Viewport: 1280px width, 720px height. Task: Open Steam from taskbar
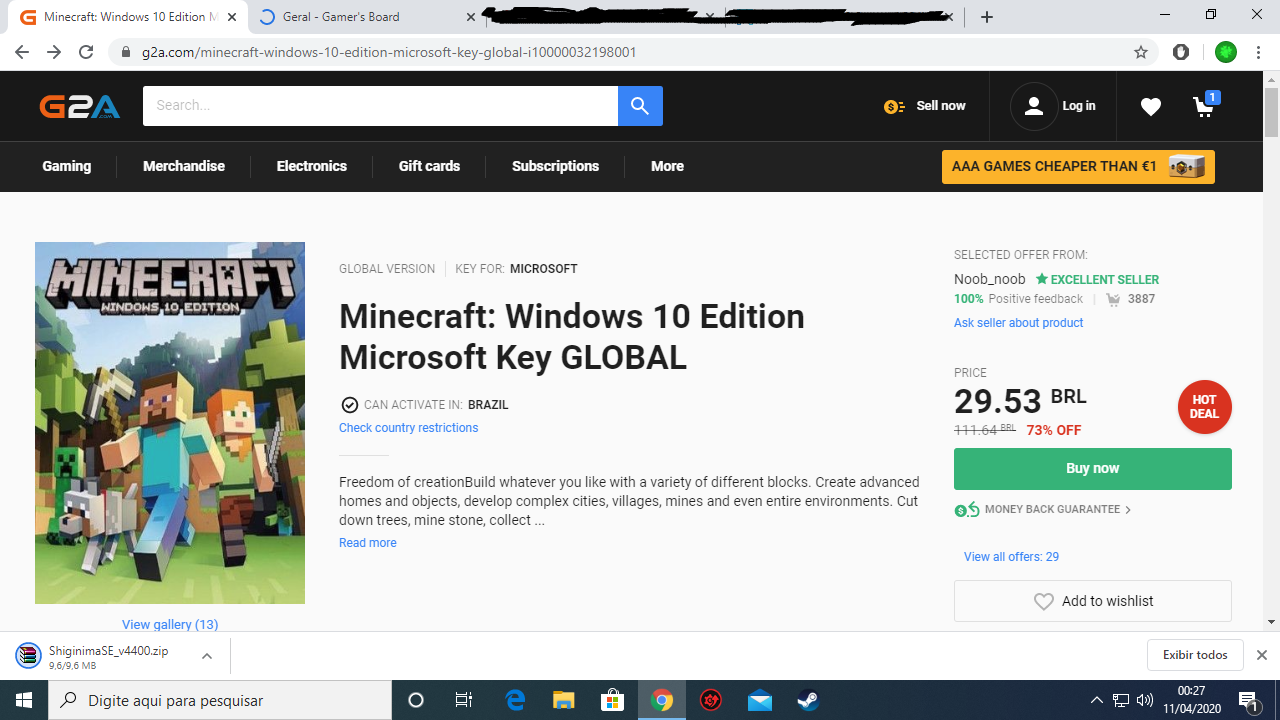point(808,701)
